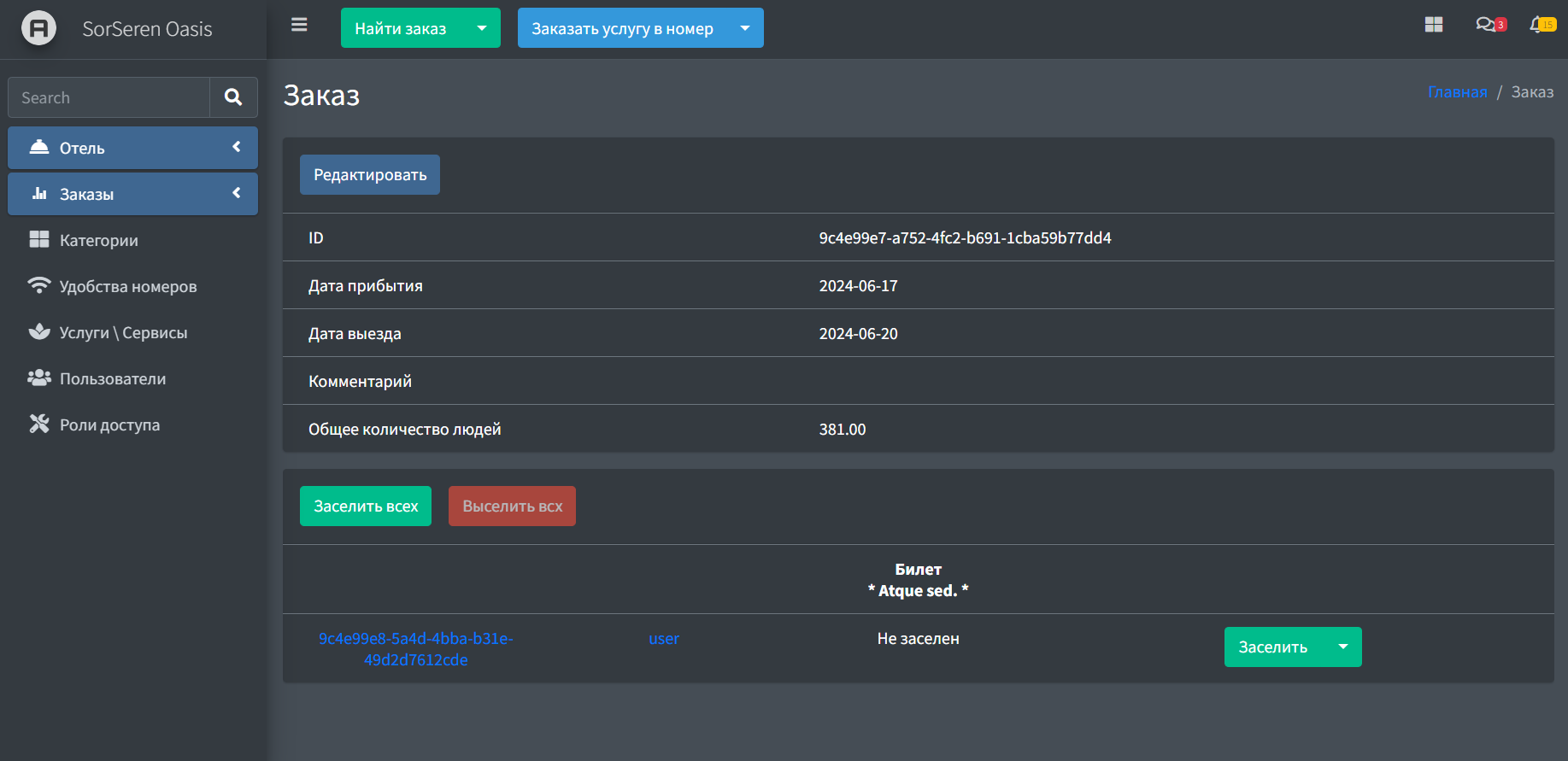
Task: Open the grid apps icon in header
Action: pos(1434,25)
